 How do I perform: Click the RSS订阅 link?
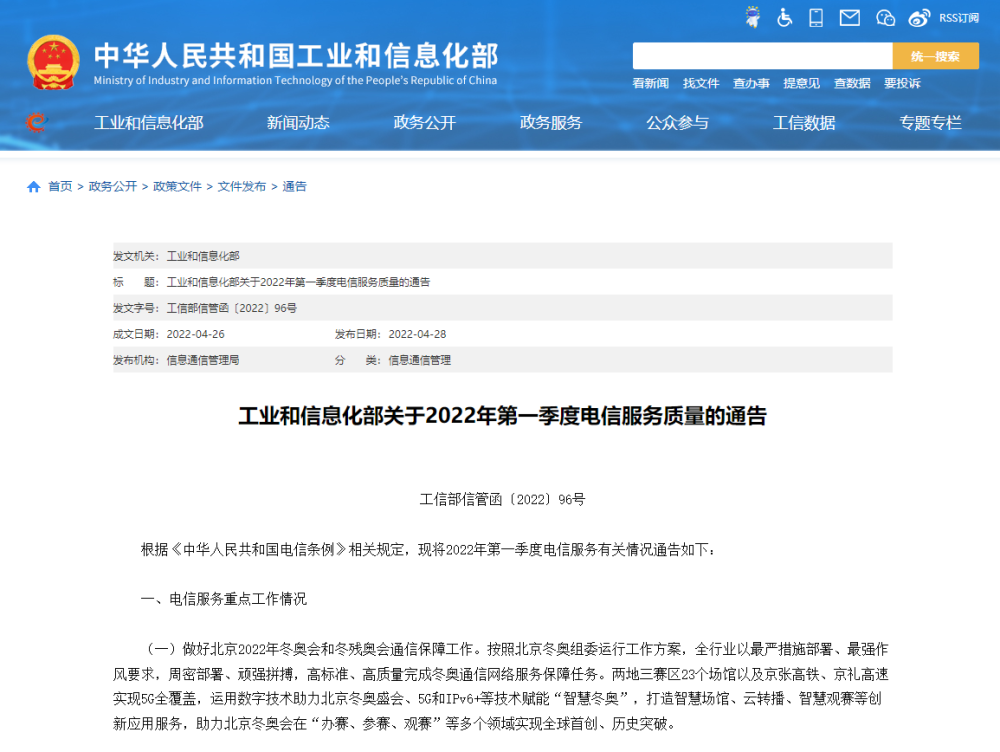pos(961,17)
